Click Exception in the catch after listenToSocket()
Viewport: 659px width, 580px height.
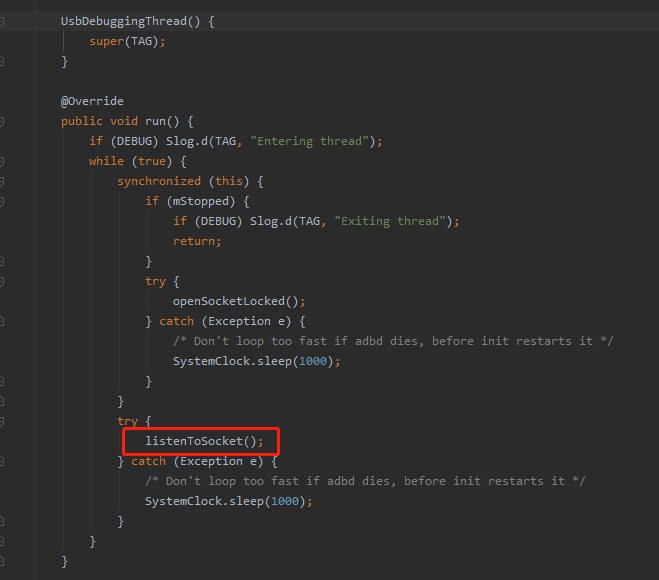[211, 461]
